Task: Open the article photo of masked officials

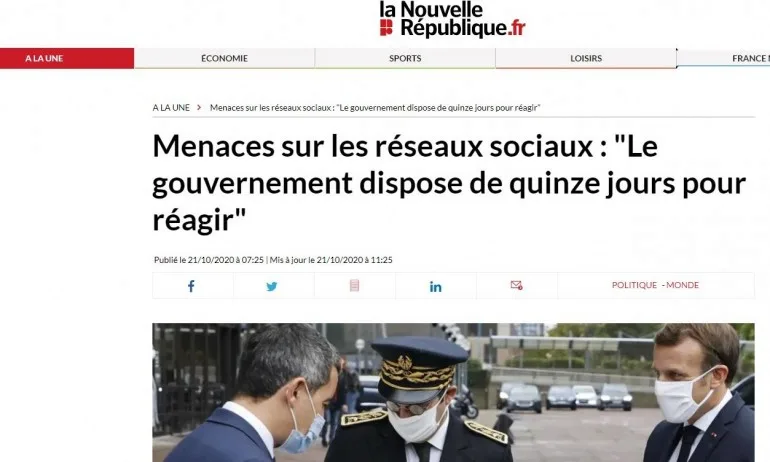Action: (x=453, y=392)
